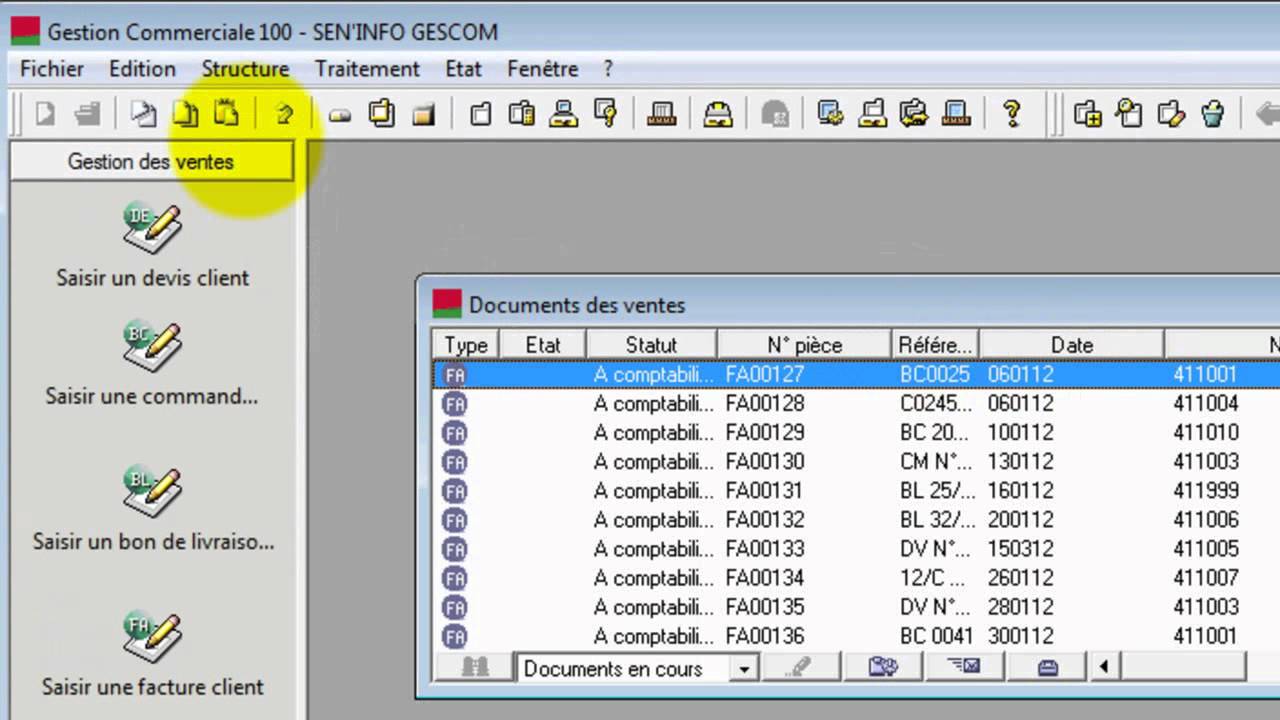Click the Gestion des ventes panel button
Screen dimensions: 1280x720
(151, 162)
